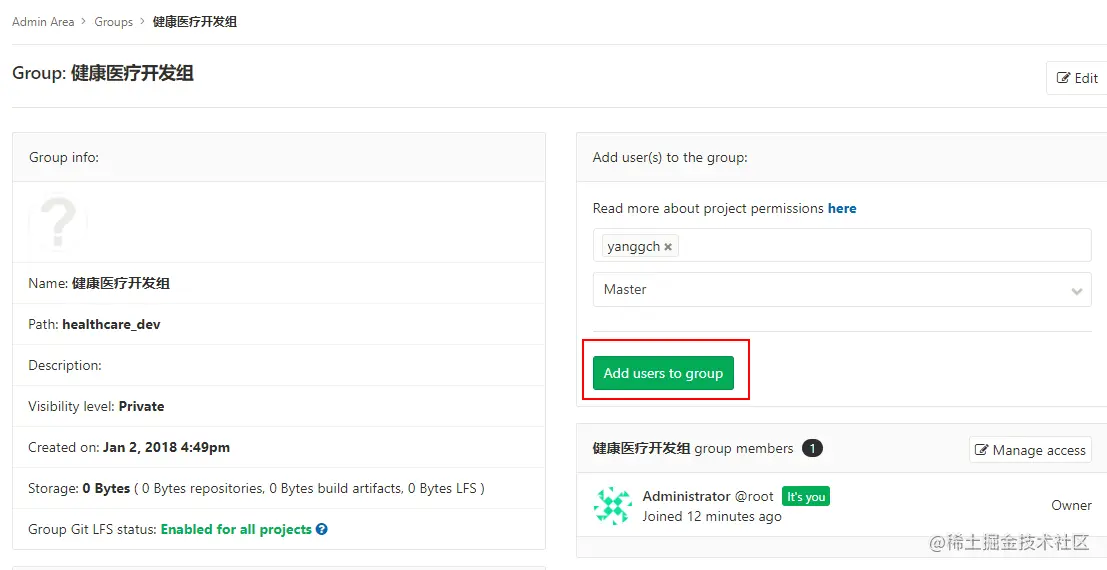Viewport: 1107px width, 570px height.
Task: Open Manage access for group members
Action: [1030, 450]
